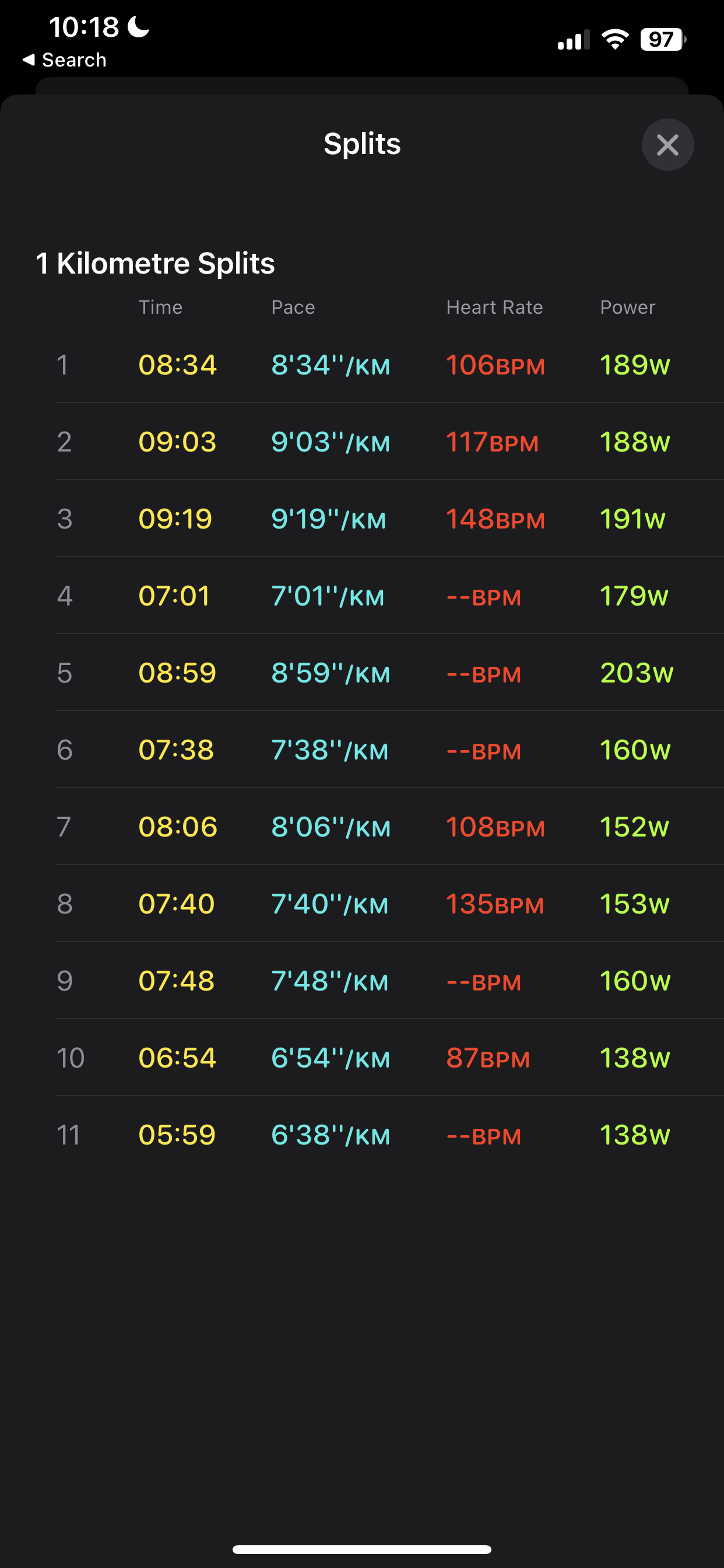The height and width of the screenshot is (1568, 724).
Task: Tap the Splits title
Action: pyautogui.click(x=361, y=144)
